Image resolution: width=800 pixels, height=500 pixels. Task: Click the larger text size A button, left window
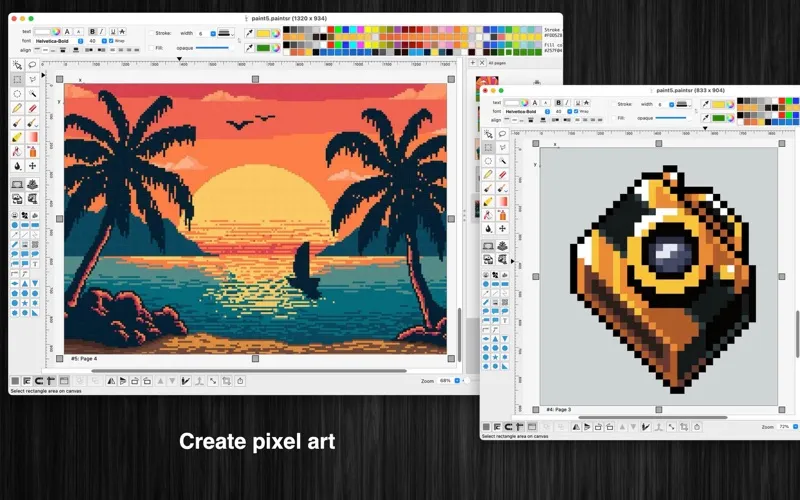tap(67, 32)
